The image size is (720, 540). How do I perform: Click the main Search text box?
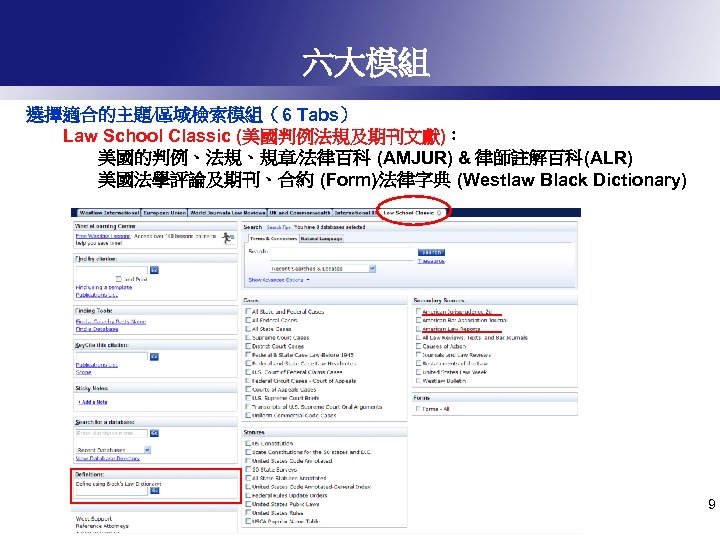(343, 254)
